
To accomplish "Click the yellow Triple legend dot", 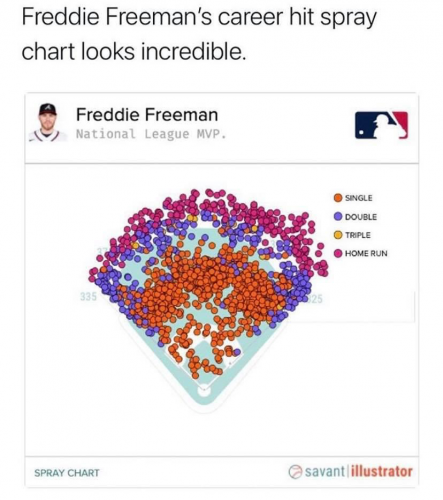I will 338,235.
